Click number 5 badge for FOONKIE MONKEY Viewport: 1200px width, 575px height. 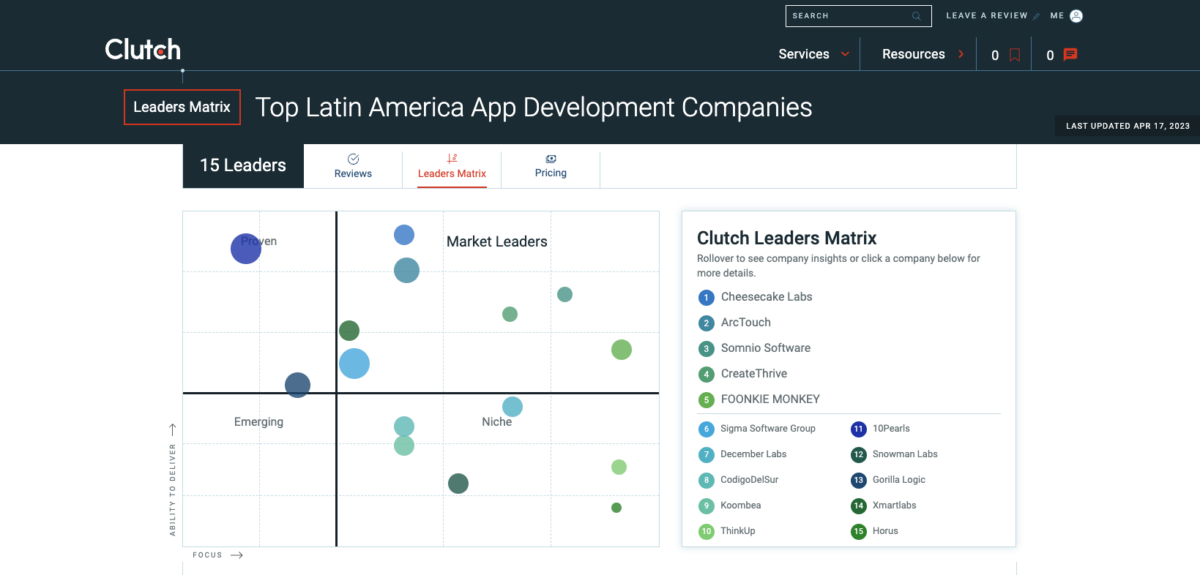[706, 399]
